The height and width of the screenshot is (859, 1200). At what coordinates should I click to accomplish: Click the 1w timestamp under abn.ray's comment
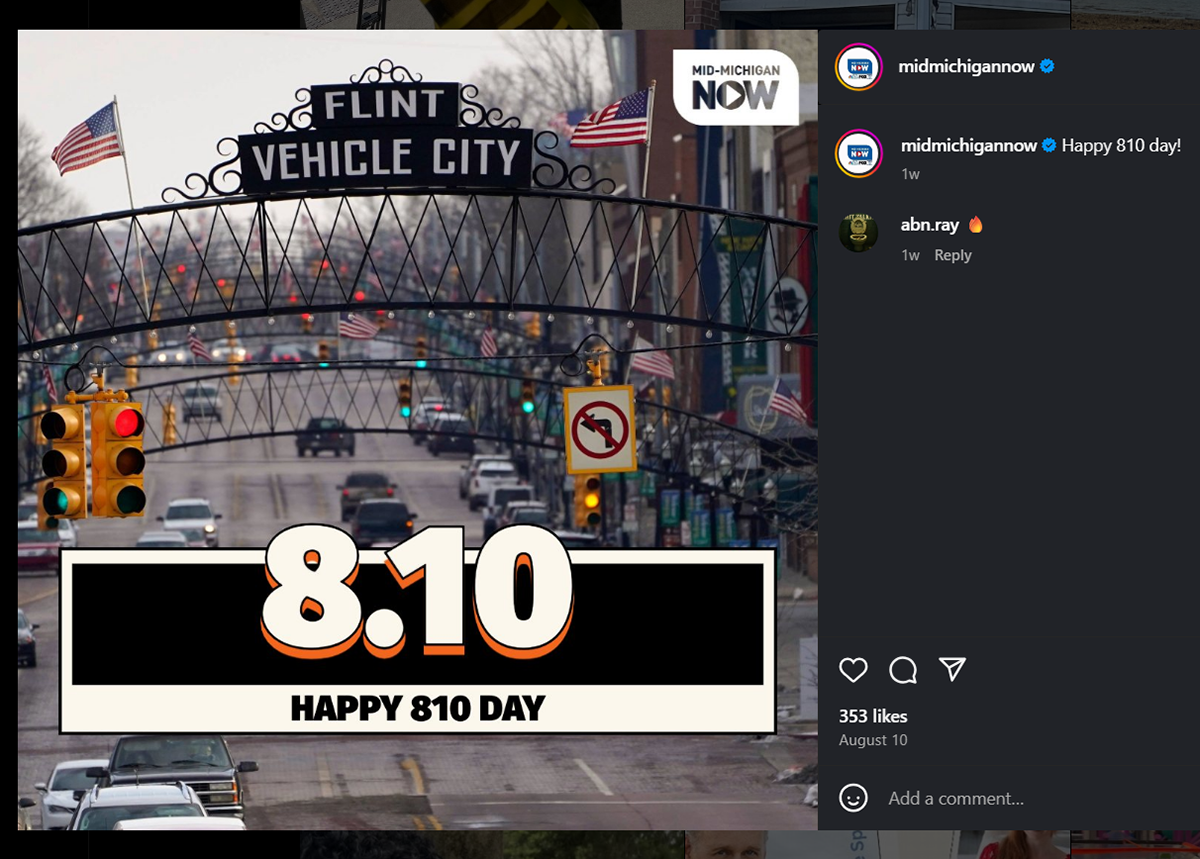point(910,255)
